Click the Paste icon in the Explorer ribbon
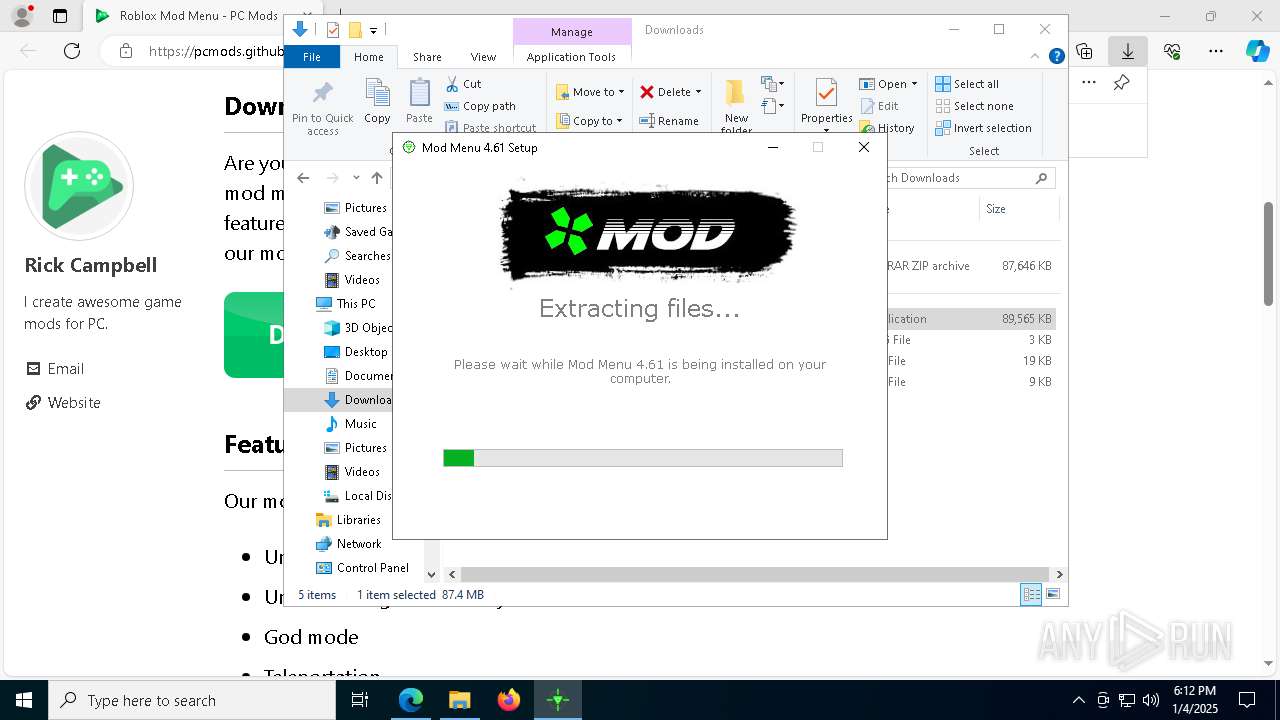This screenshot has height=720, width=1280. [x=419, y=102]
